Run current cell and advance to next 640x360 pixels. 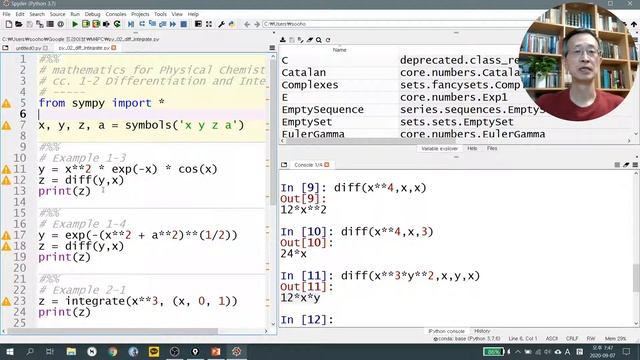pyautogui.click(x=96, y=24)
